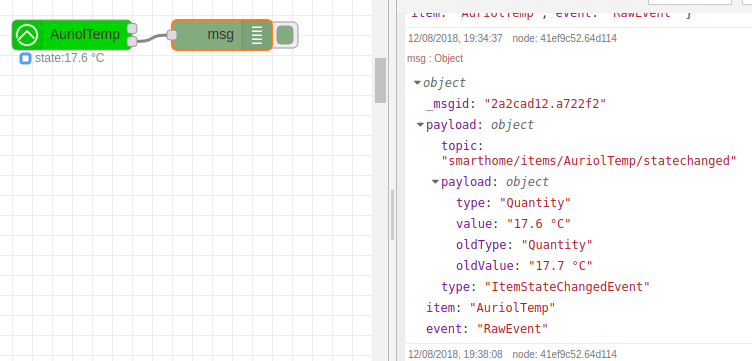The height and width of the screenshot is (361, 752).
Task: Click the msg : Object label
Action: (x=435, y=58)
